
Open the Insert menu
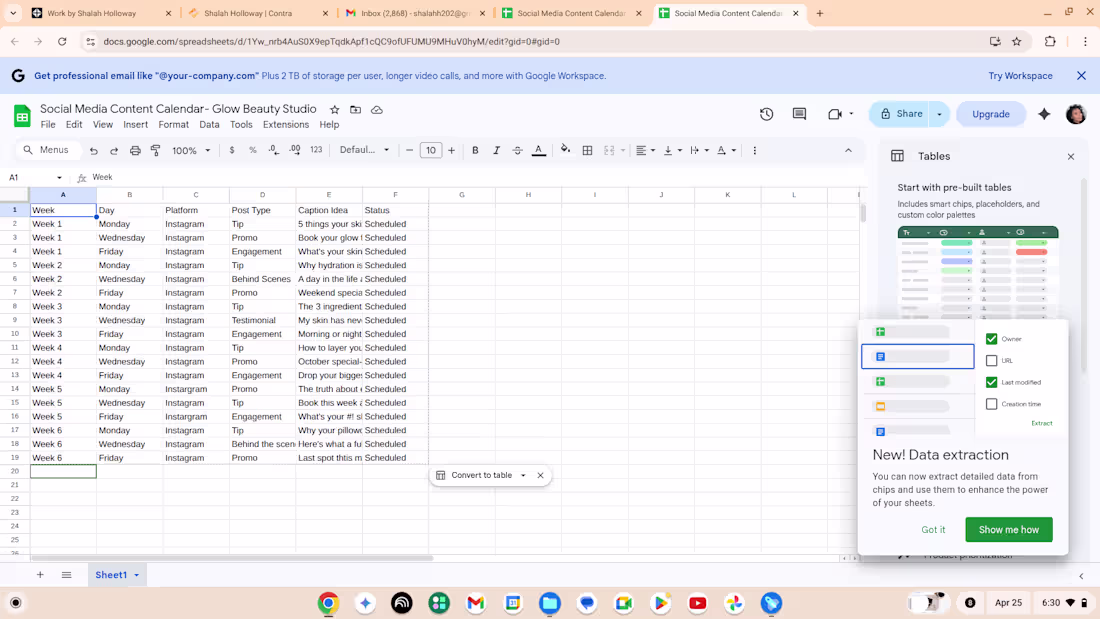point(135,125)
